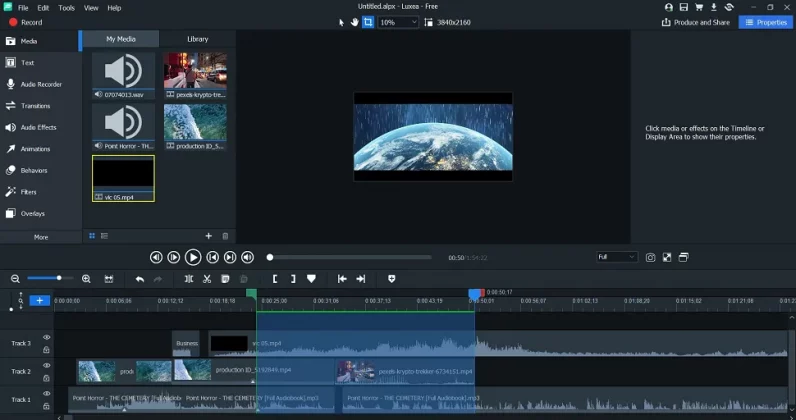Click the scissors cut icon in timeline toolbar
Screen dimensions: 796x420
pyautogui.click(x=207, y=279)
